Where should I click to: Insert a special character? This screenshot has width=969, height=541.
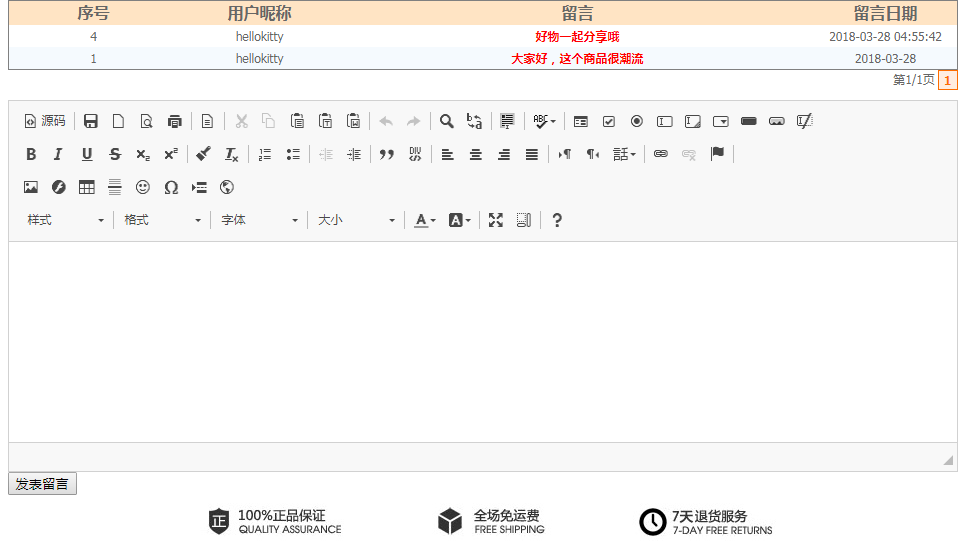pos(171,187)
